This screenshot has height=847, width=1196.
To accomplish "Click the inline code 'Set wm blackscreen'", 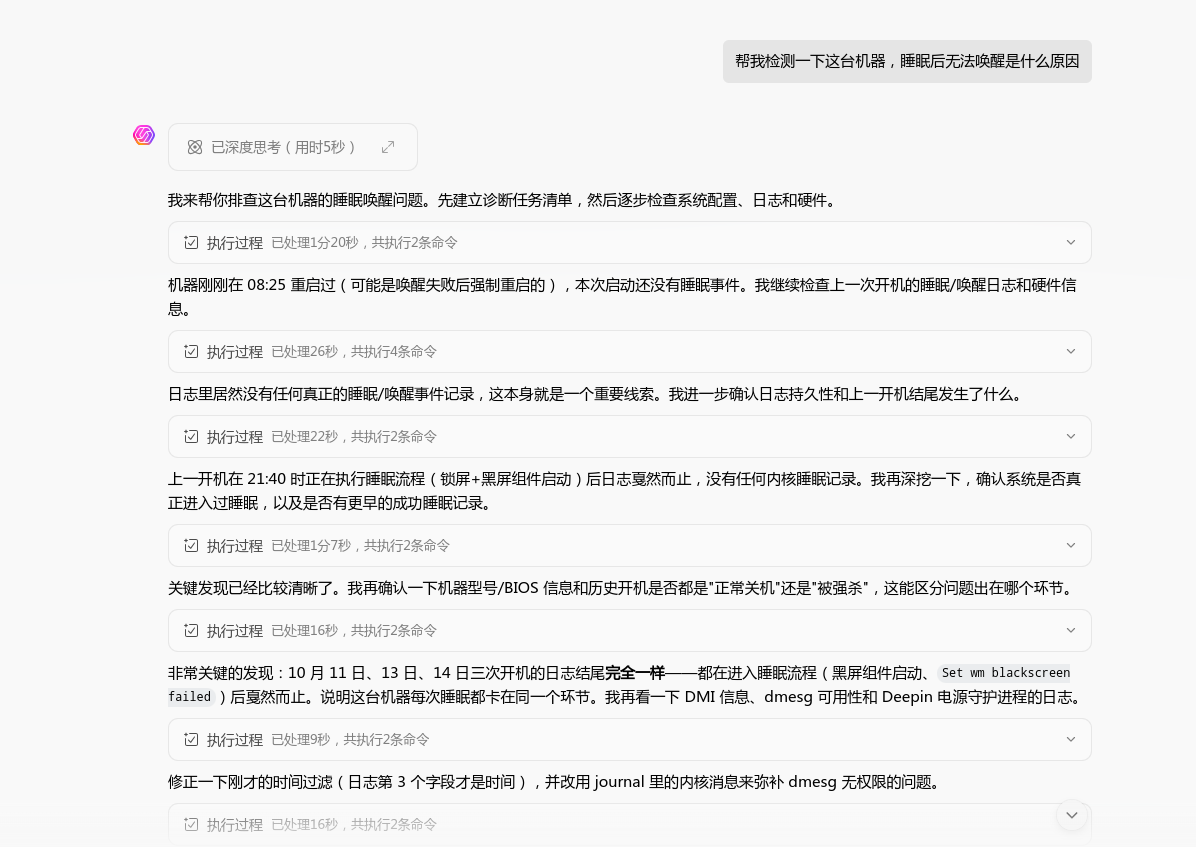I will [1005, 673].
